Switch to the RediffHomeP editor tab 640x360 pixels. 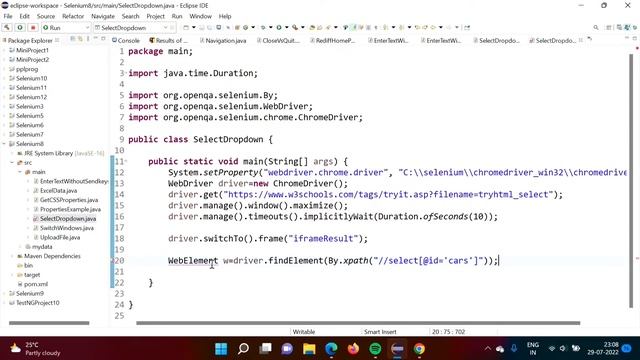pos(333,40)
